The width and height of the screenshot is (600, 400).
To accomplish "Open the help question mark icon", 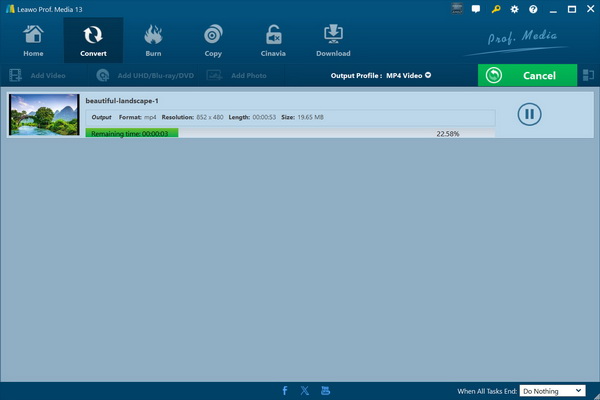I will 533,9.
